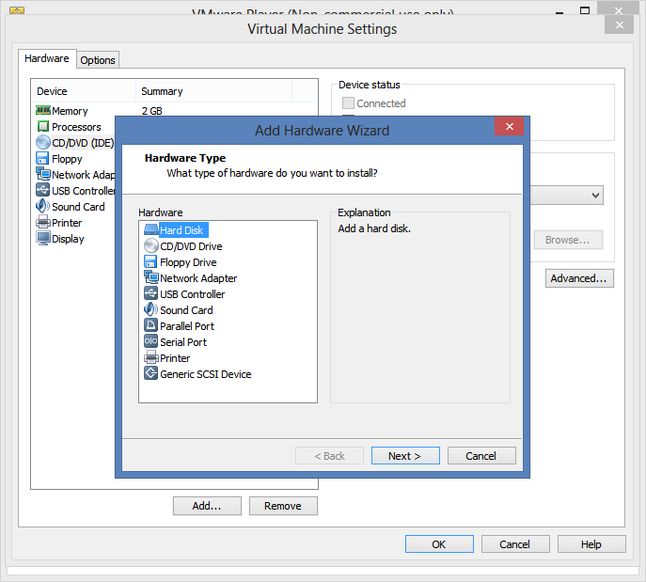Switch to the Hardware tab

[47, 58]
